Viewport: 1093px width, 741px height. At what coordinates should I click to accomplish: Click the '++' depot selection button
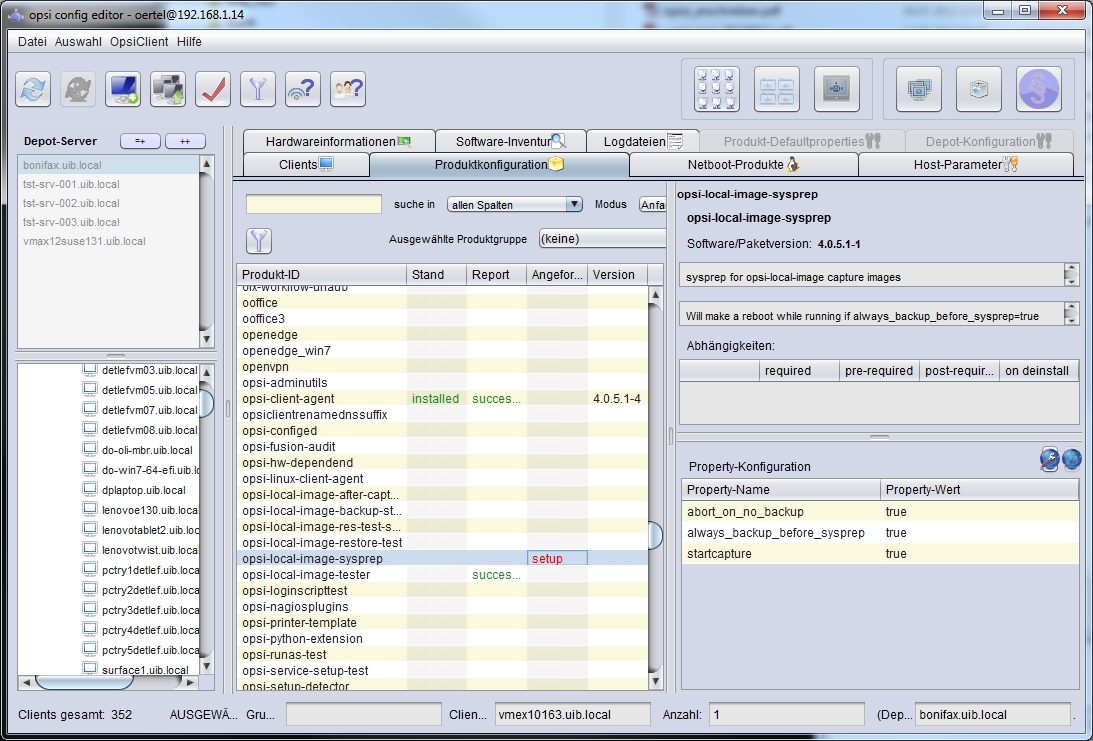[x=185, y=141]
